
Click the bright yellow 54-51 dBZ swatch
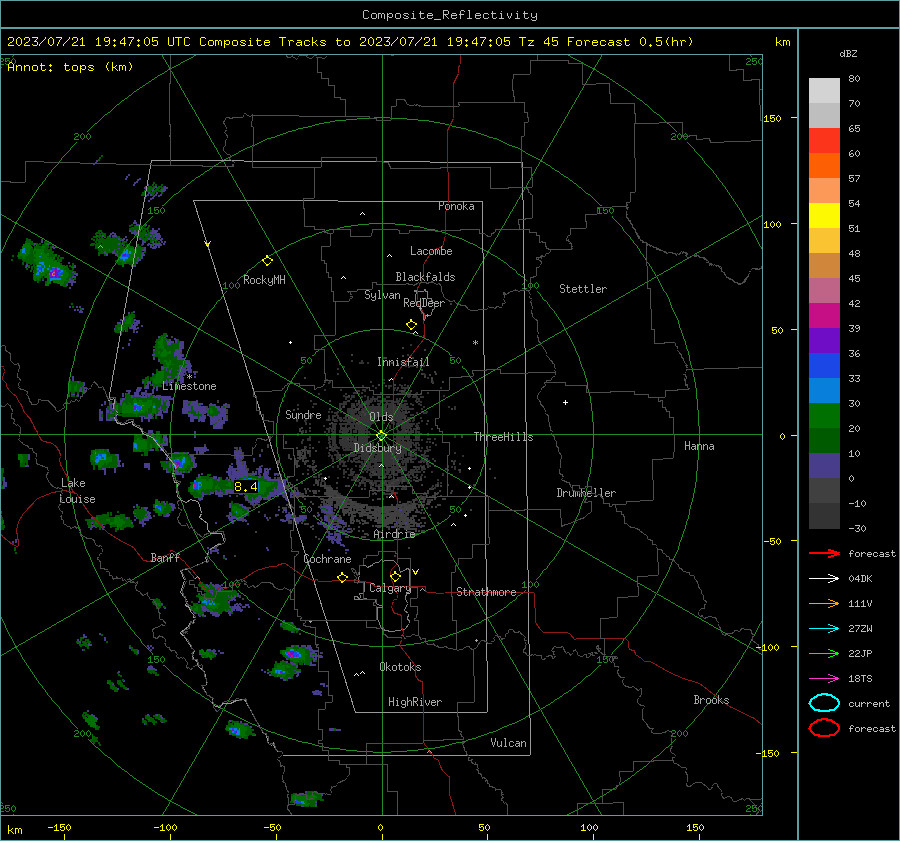[x=824, y=216]
